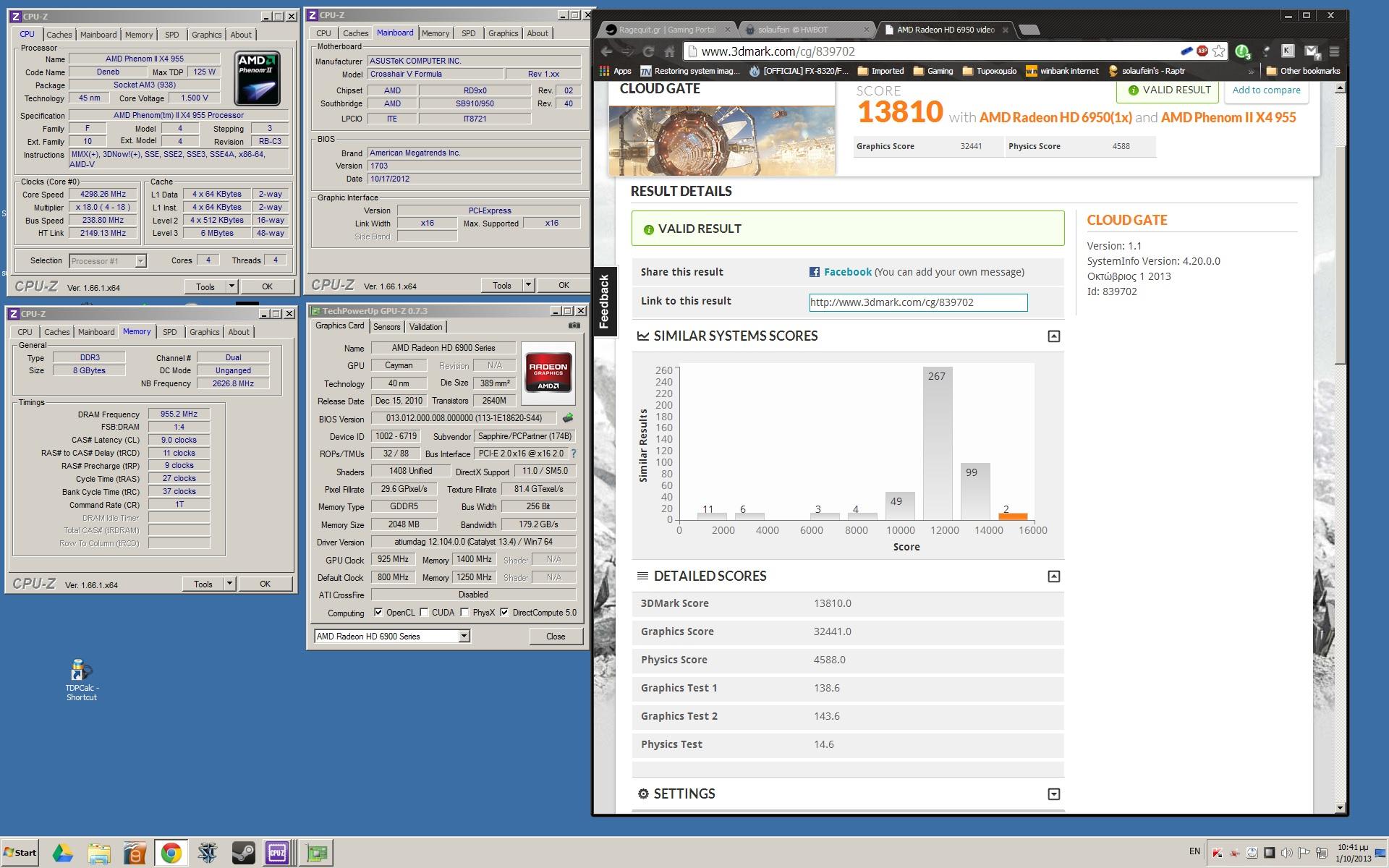Click the Link to this result URL field
Viewport: 1389px width, 868px height.
pos(918,302)
